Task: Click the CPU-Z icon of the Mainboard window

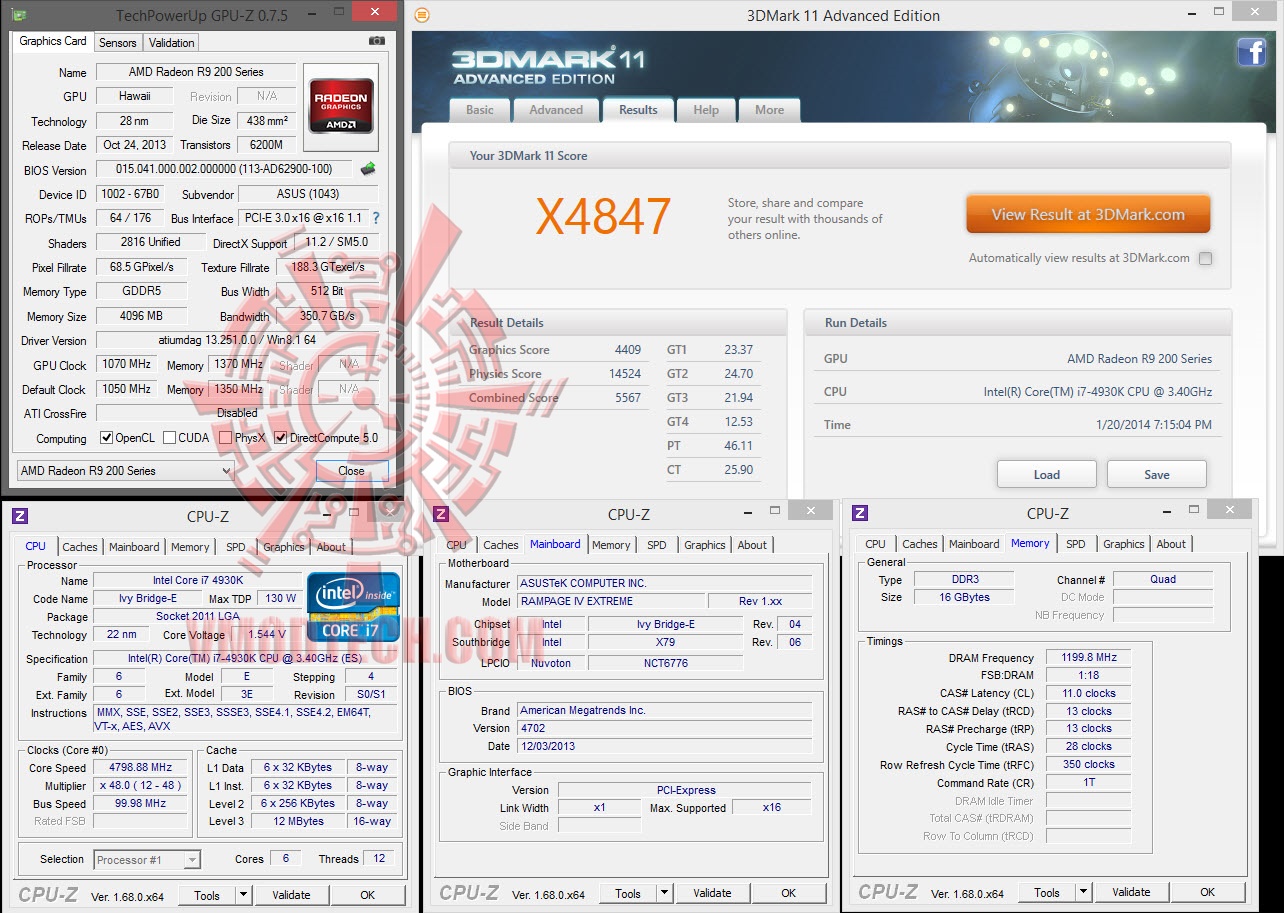Action: point(441,514)
